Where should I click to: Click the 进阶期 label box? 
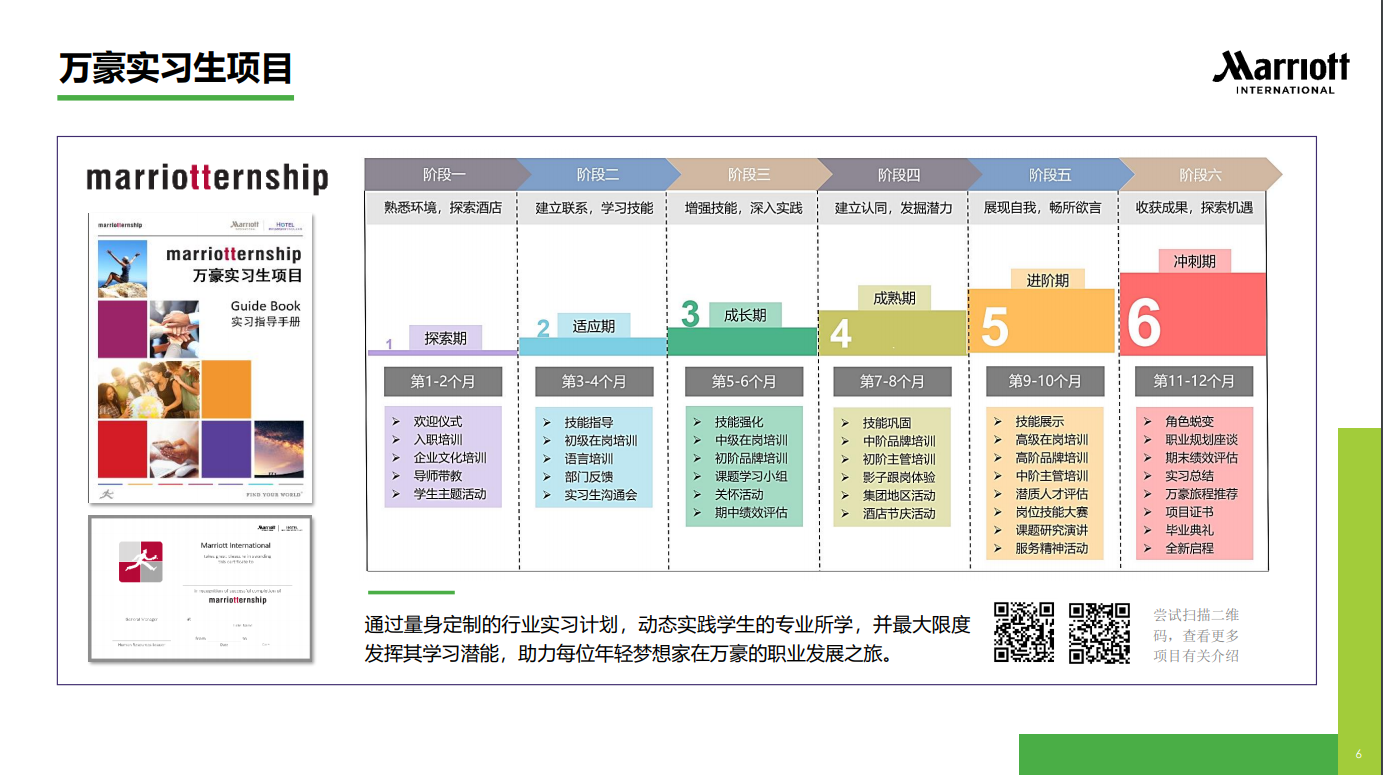(x=1047, y=280)
